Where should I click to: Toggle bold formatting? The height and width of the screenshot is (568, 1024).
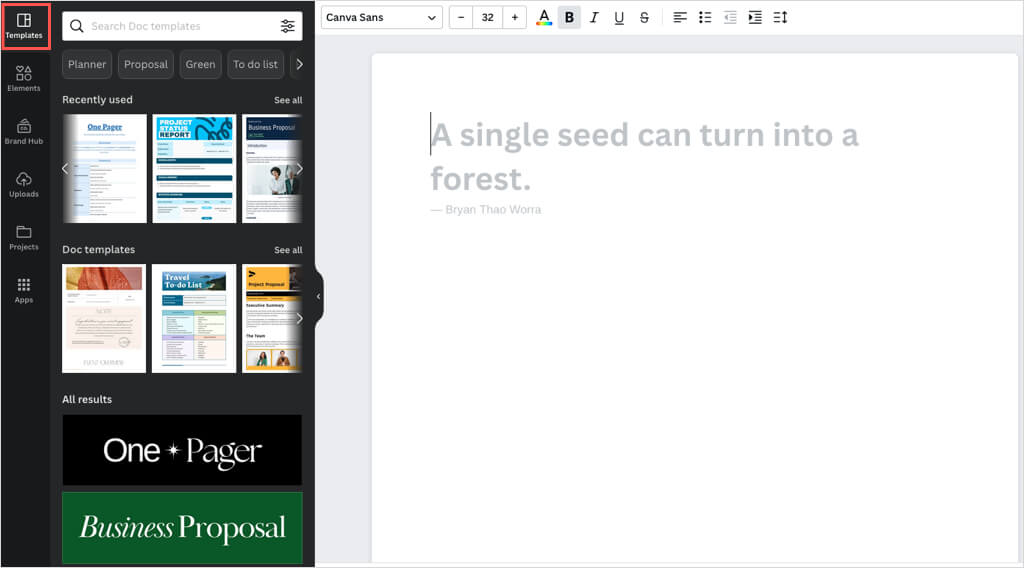pos(569,18)
